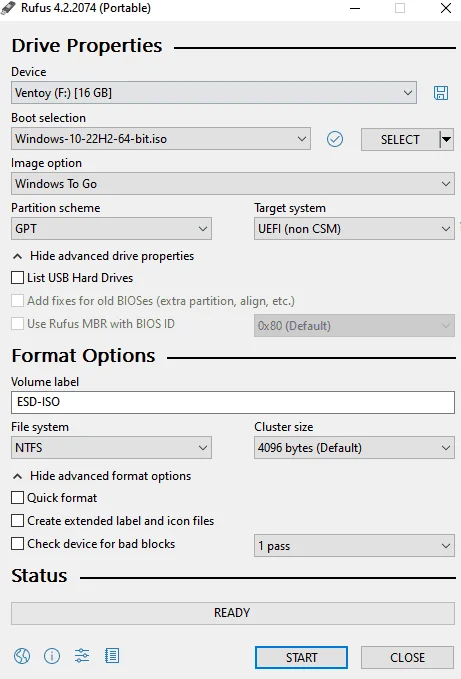Click the Drive Properties heading
This screenshot has height=679, width=461.
pyautogui.click(x=87, y=45)
